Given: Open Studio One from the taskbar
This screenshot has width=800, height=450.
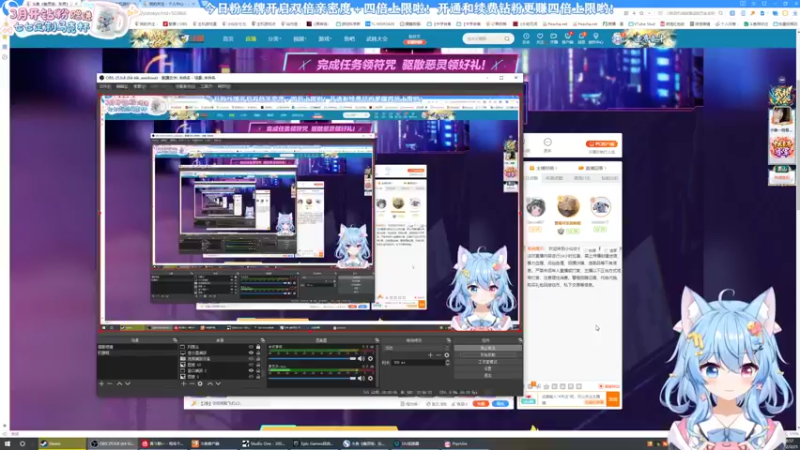Looking at the screenshot, I should point(264,443).
